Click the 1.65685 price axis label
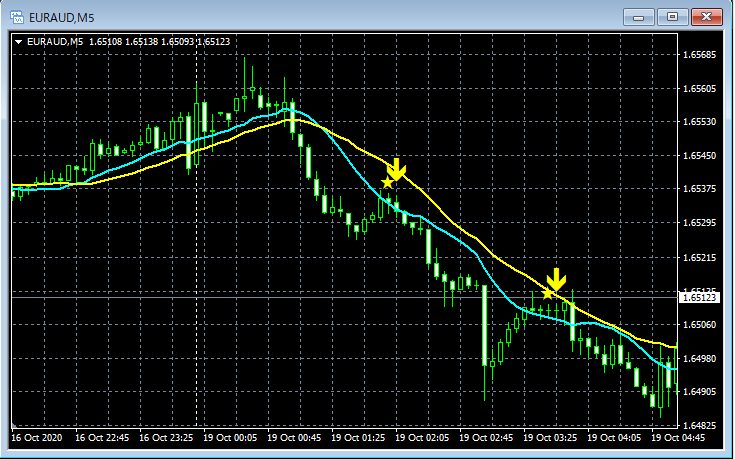The height and width of the screenshot is (459, 735). coord(699,55)
